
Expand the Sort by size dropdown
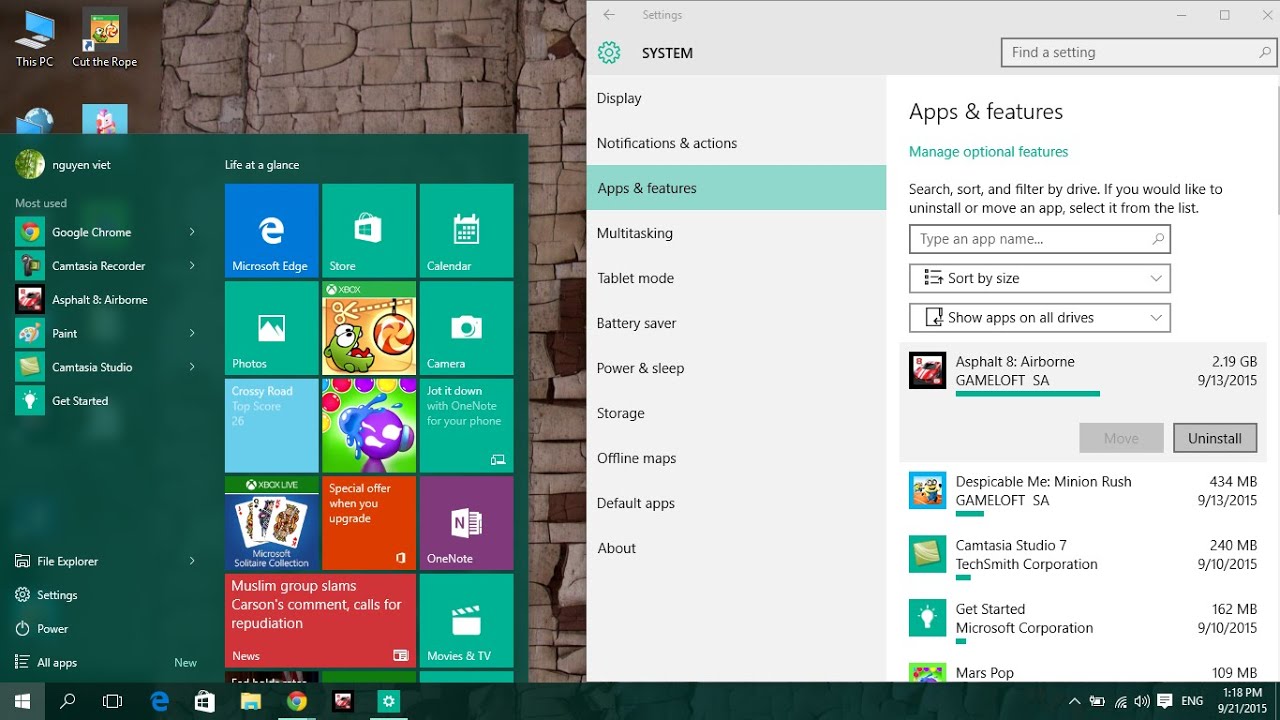1039,278
